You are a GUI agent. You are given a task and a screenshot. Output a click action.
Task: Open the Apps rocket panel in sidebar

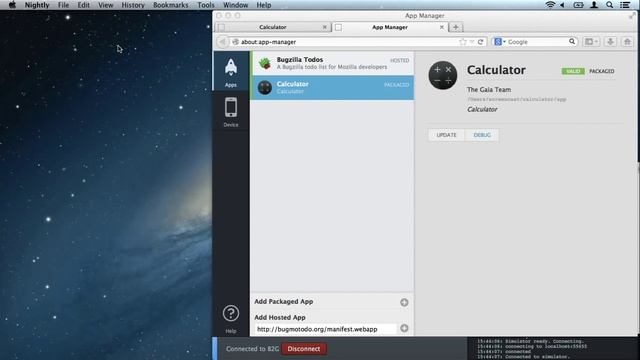click(231, 71)
